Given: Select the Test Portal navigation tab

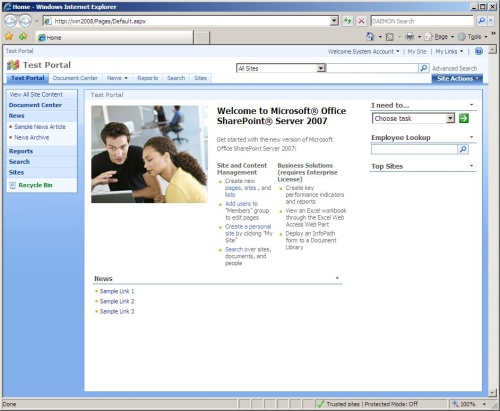Looking at the screenshot, I should click(28, 78).
